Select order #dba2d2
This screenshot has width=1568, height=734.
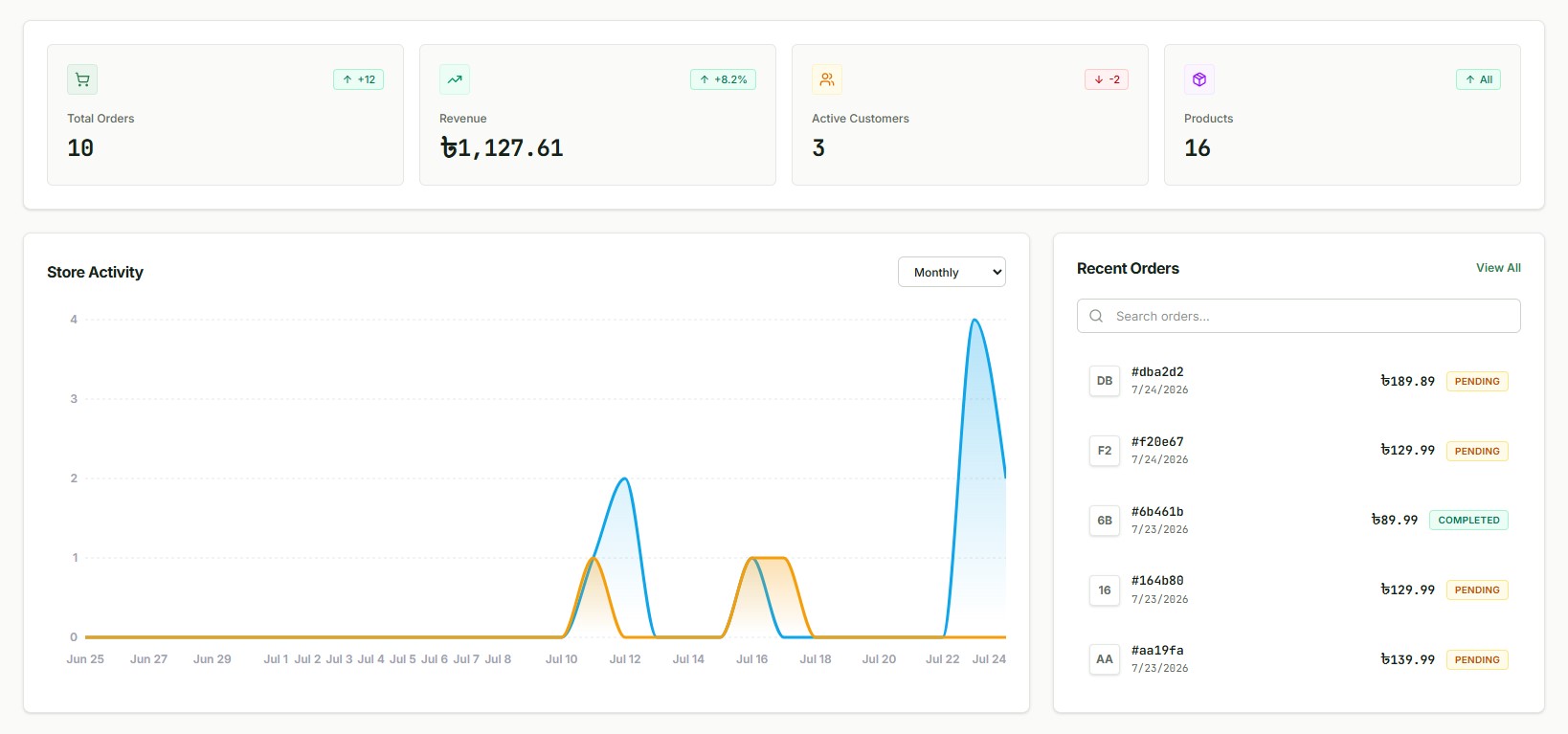tap(1298, 381)
